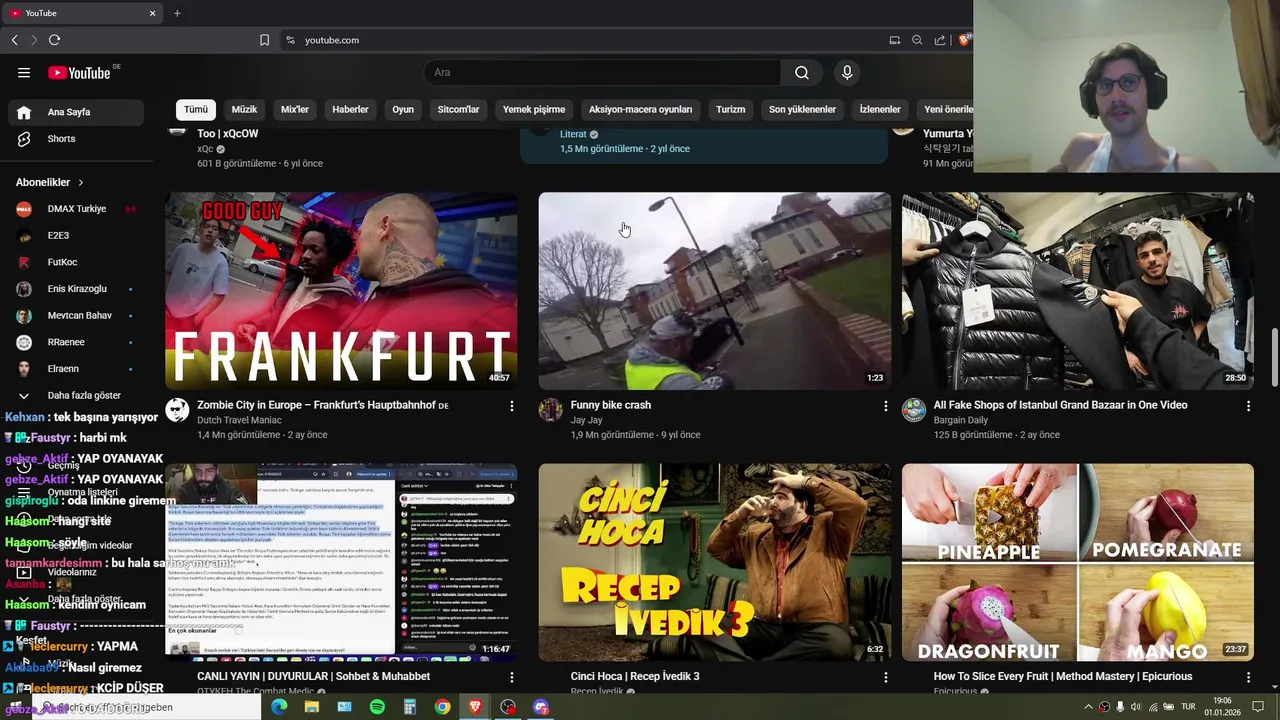The width and height of the screenshot is (1280, 720).
Task: Open options for How To Slice Every Fruit
Action: (x=1248, y=677)
